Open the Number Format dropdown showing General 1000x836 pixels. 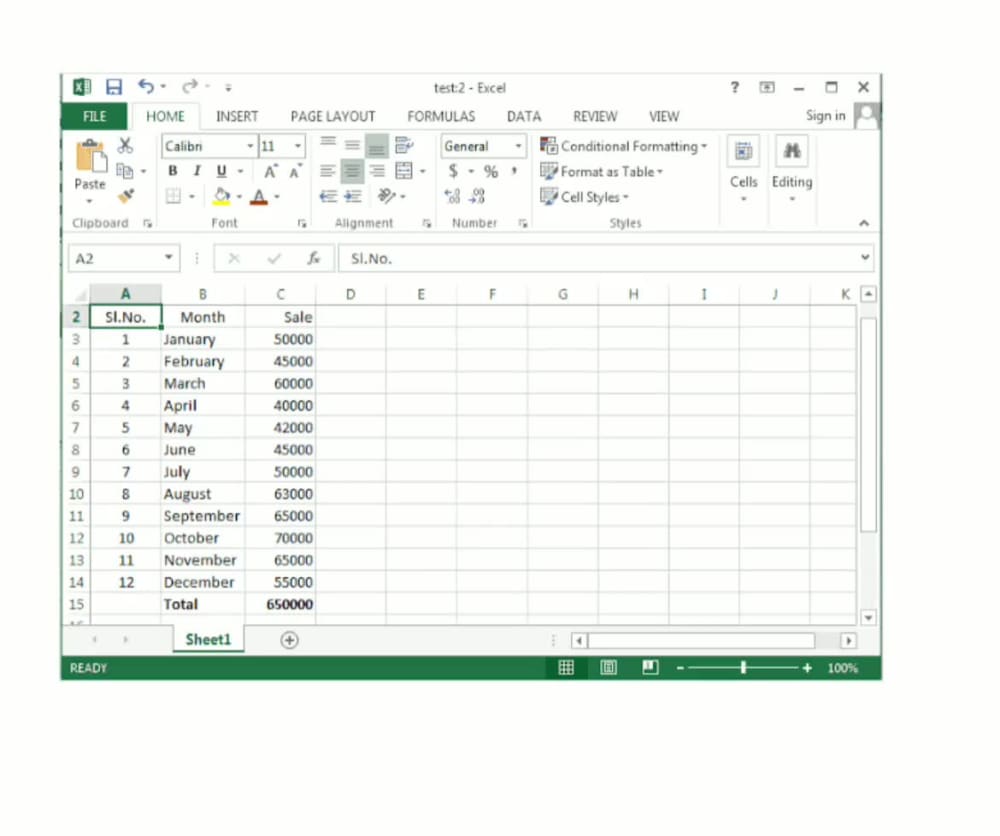click(x=483, y=145)
